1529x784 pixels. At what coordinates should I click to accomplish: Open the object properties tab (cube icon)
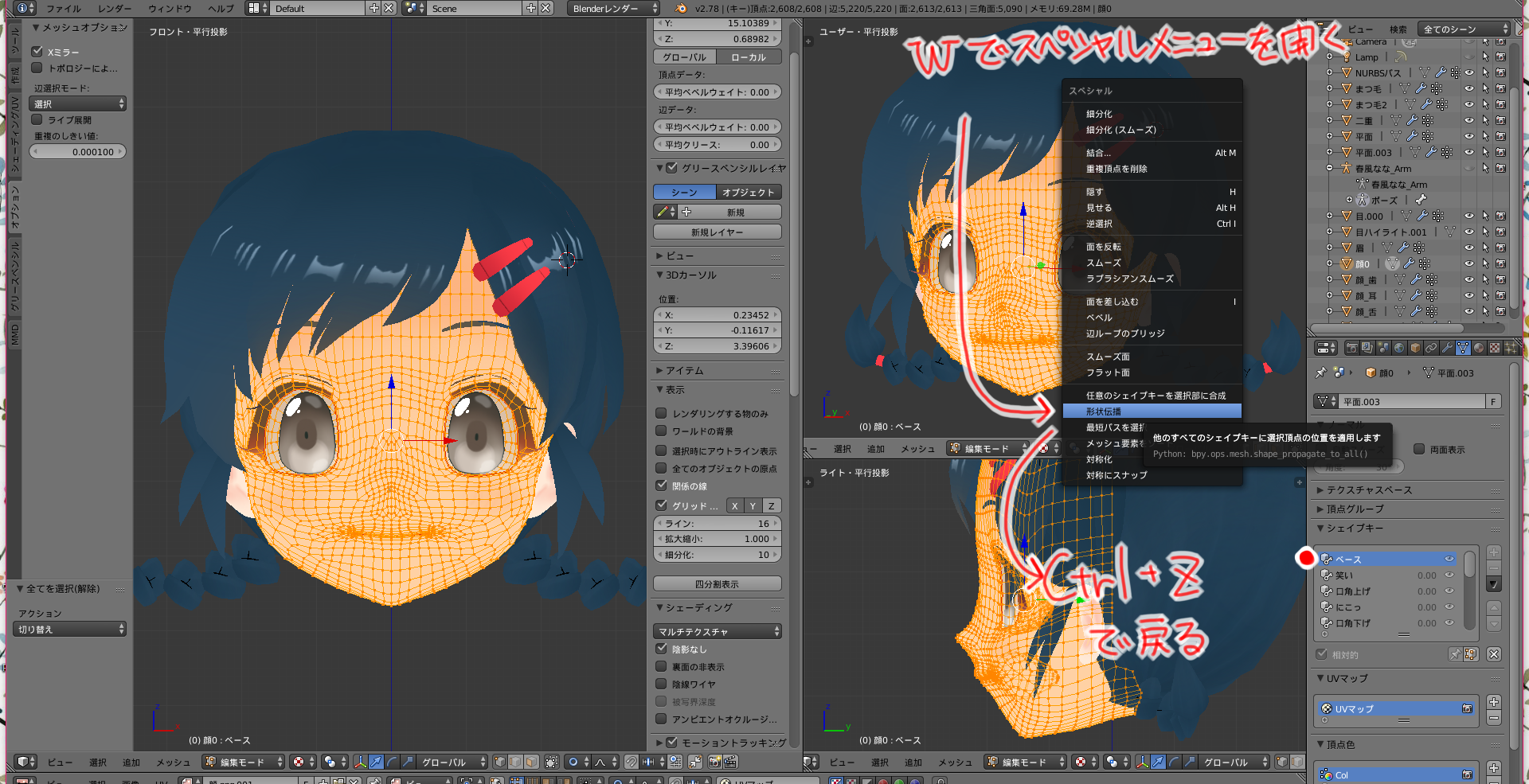coord(1415,348)
